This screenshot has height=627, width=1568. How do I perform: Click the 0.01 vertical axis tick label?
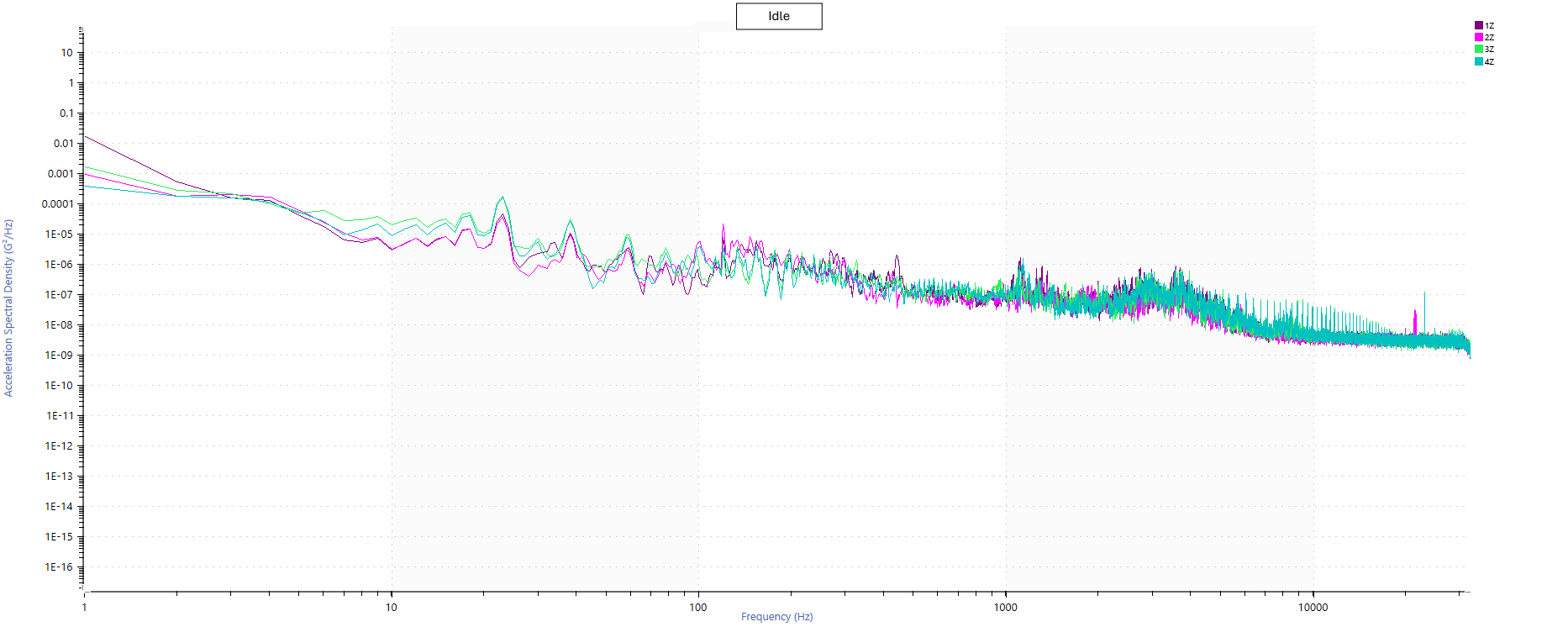click(x=63, y=144)
